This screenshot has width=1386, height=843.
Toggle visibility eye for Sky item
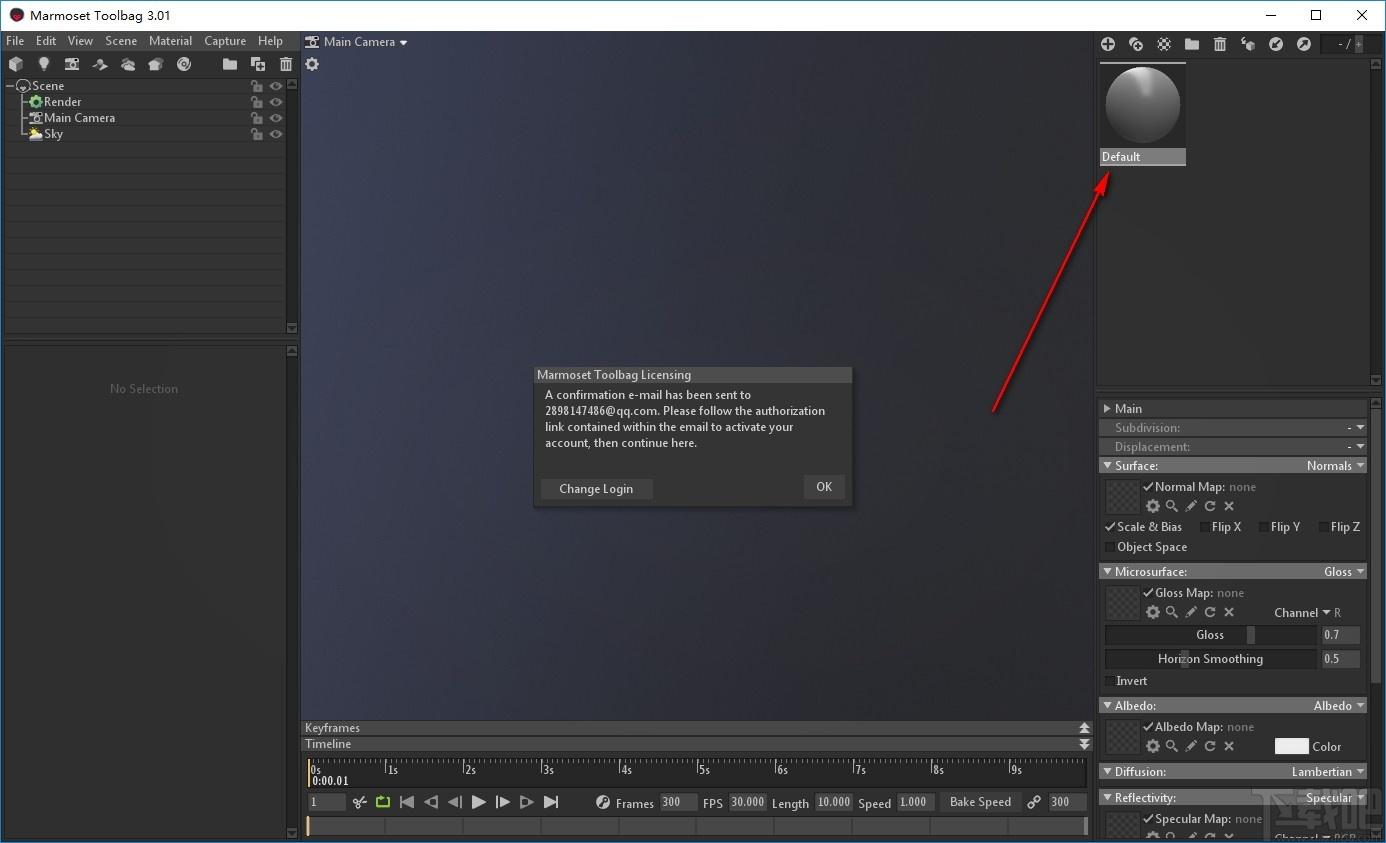click(x=276, y=134)
